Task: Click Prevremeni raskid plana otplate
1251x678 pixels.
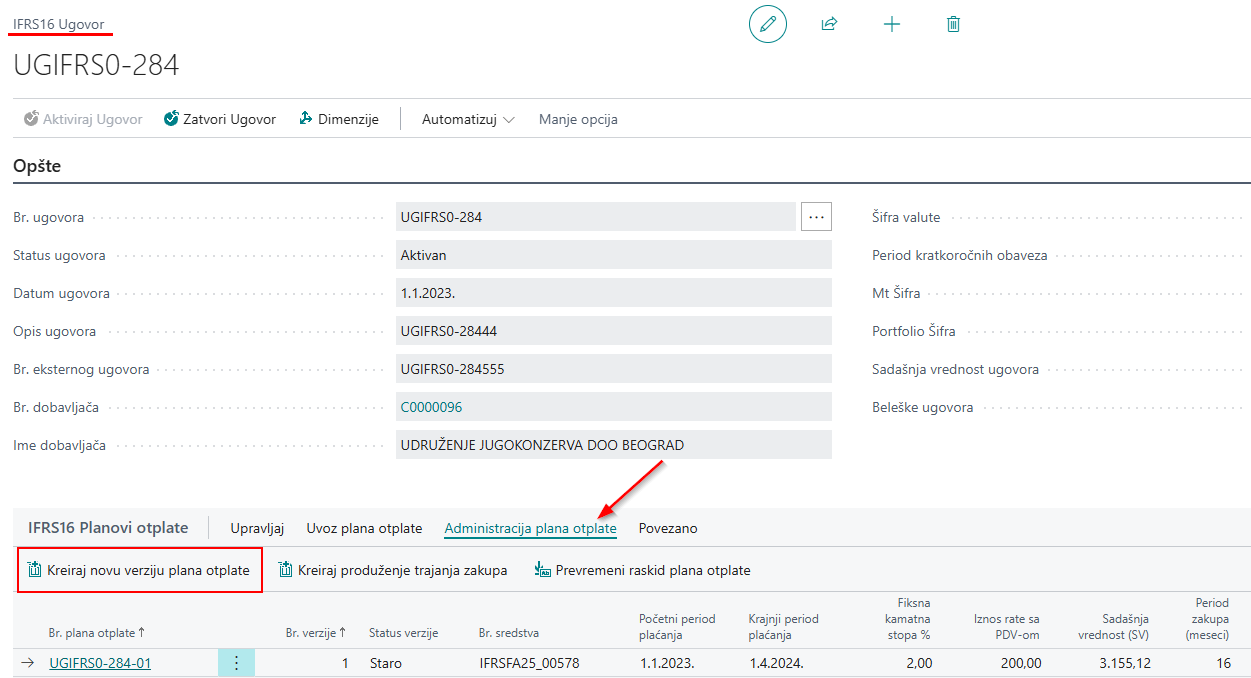Action: tap(643, 570)
